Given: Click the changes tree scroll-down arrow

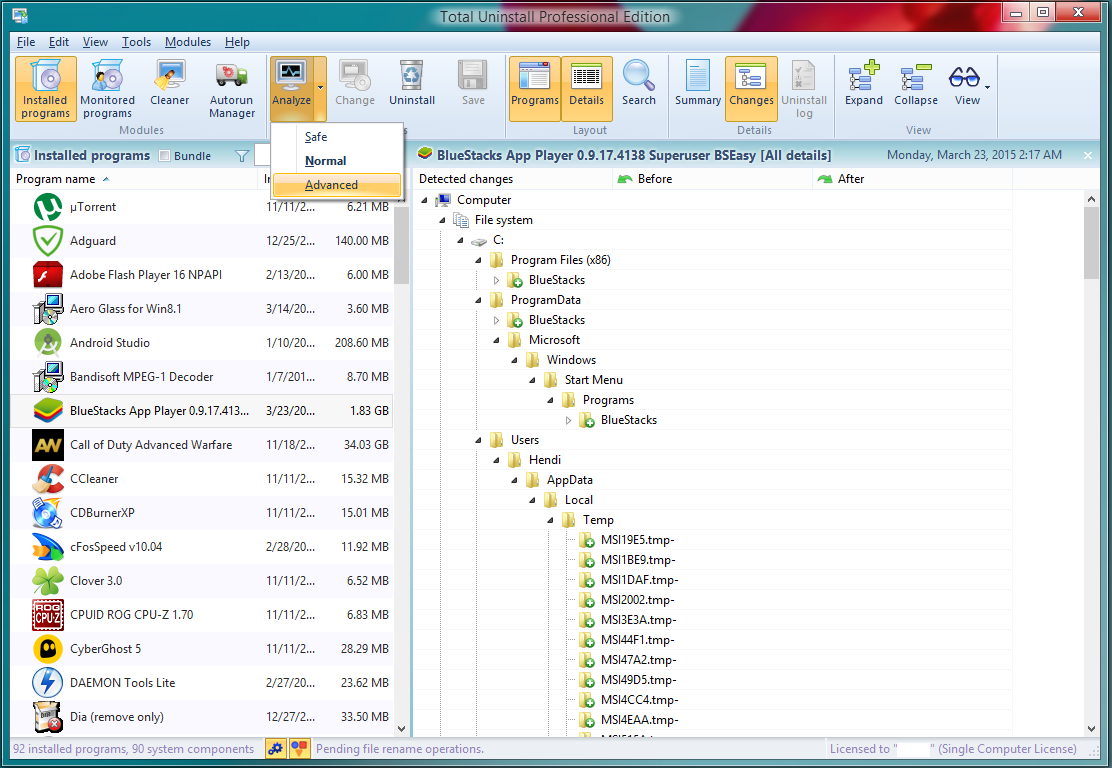Looking at the screenshot, I should pos(1091,728).
